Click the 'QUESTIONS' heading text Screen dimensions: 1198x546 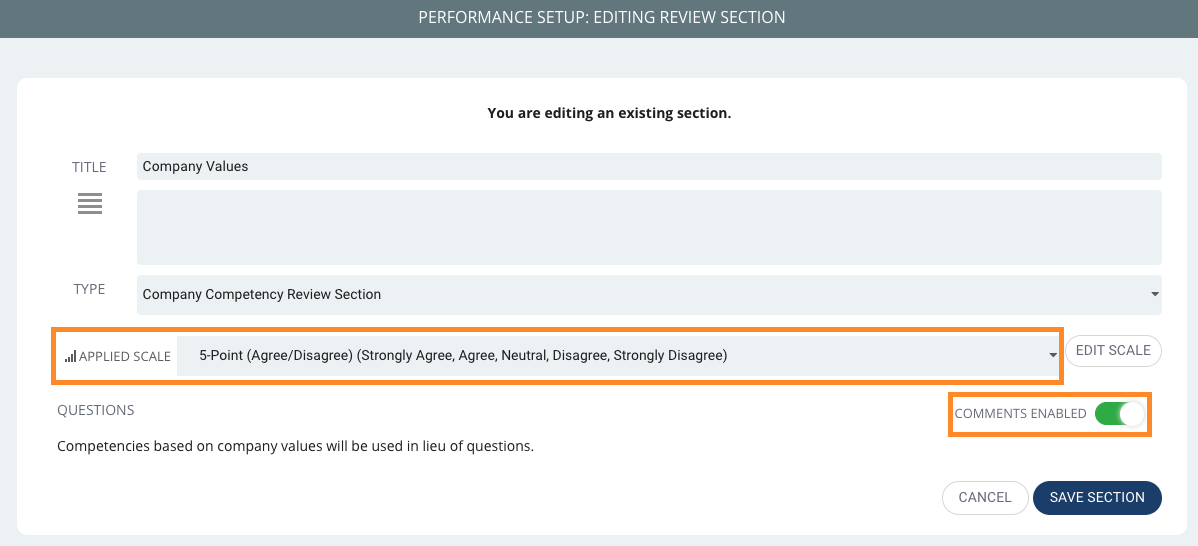[x=96, y=411]
